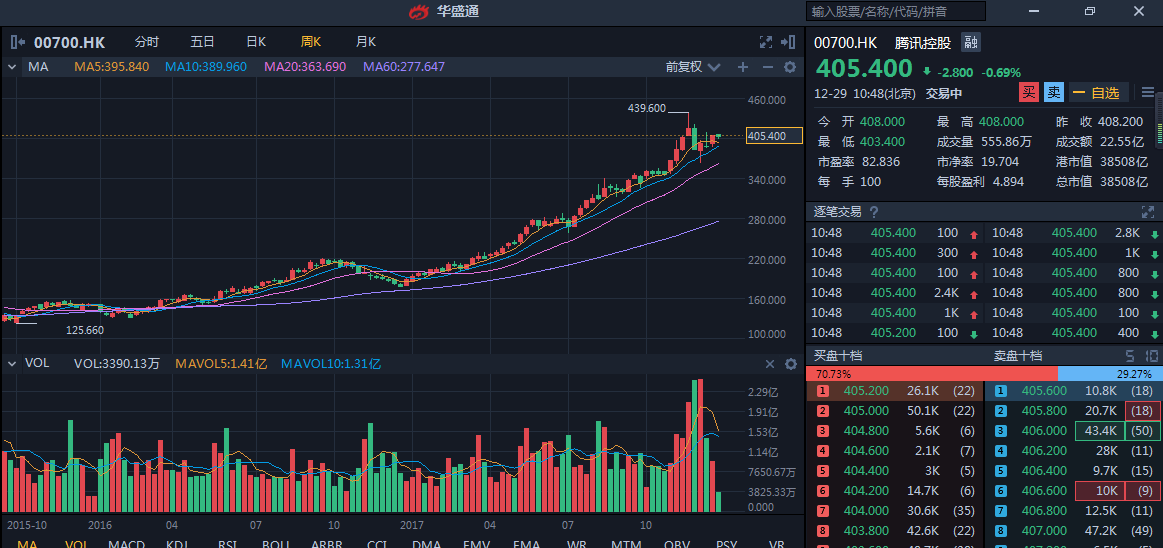The image size is (1163, 548).
Task: Select the MACD indicator tab
Action: point(126,544)
